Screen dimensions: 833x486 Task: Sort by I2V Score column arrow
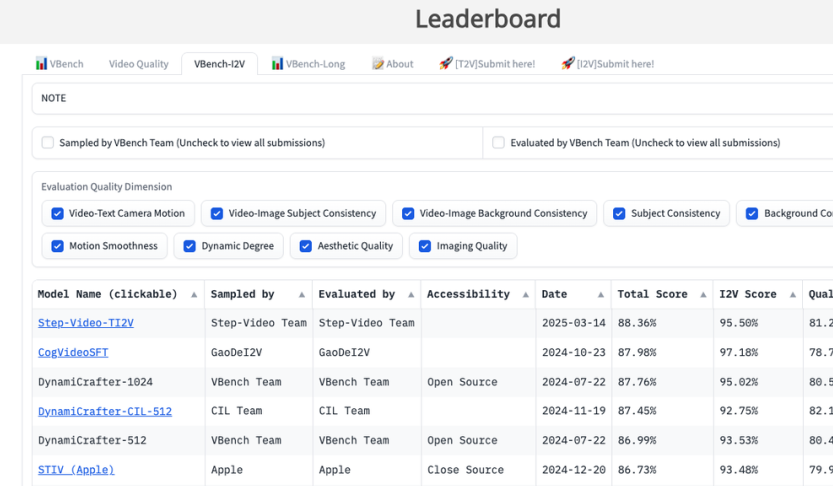click(x=793, y=295)
